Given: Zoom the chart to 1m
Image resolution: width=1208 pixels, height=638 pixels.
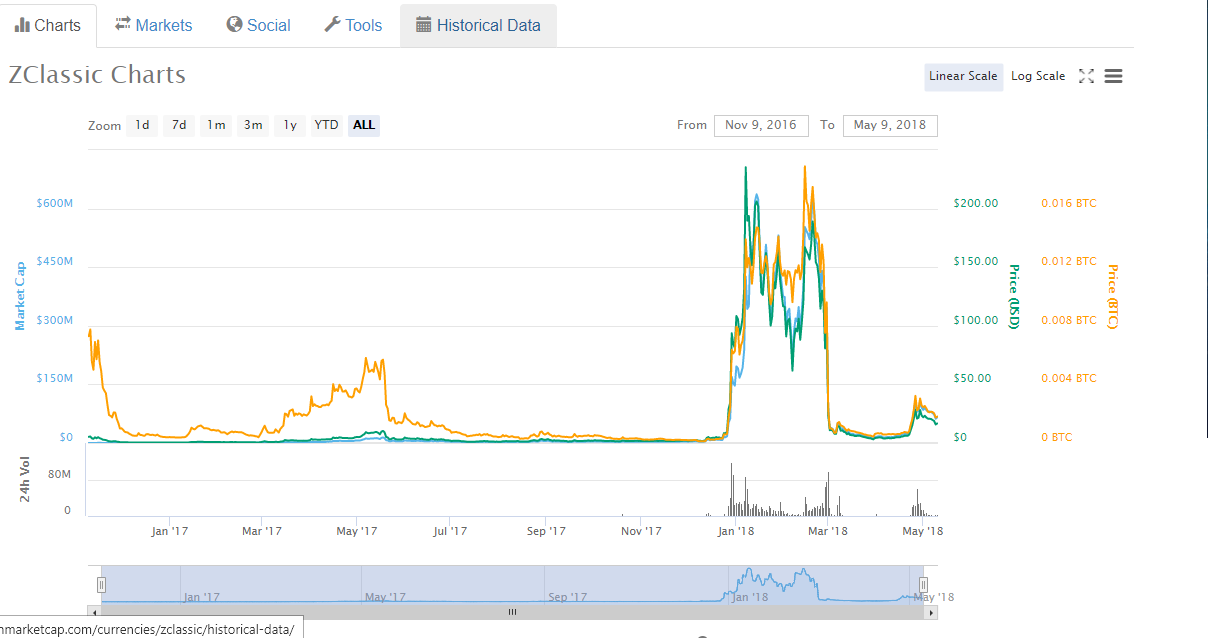Looking at the screenshot, I should click(x=216, y=125).
